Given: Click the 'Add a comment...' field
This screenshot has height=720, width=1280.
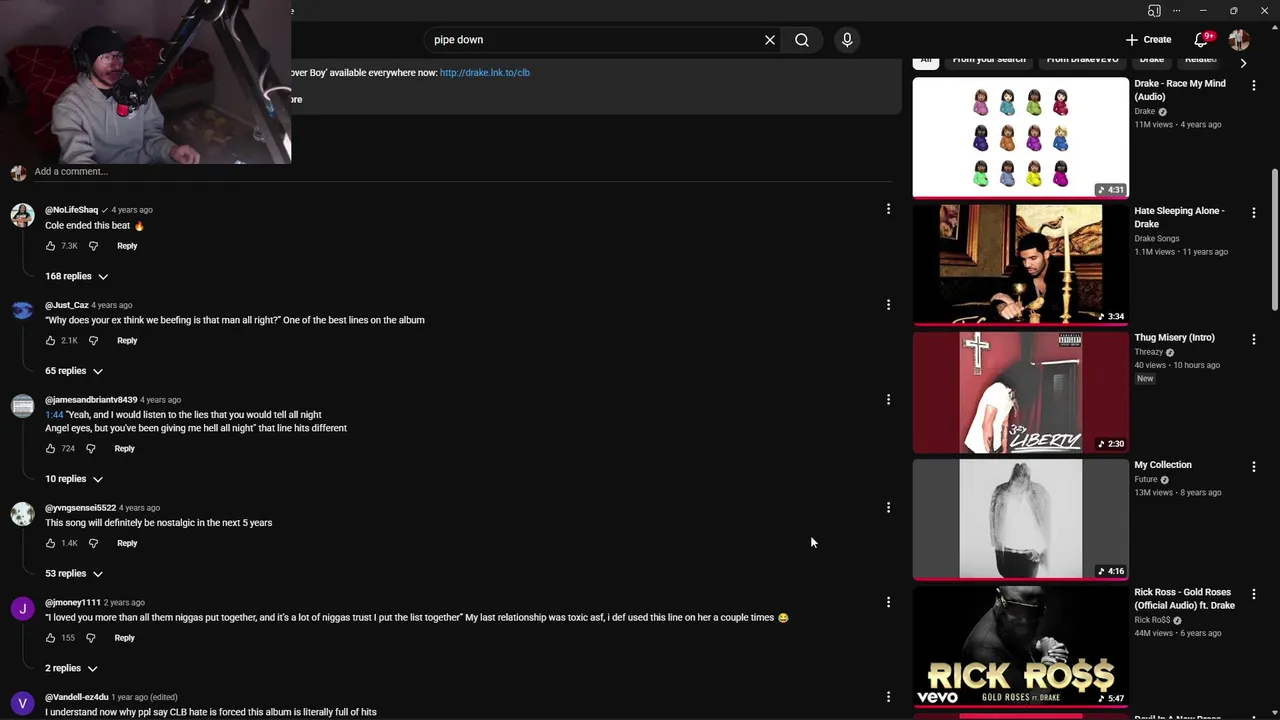Looking at the screenshot, I should point(462,172).
